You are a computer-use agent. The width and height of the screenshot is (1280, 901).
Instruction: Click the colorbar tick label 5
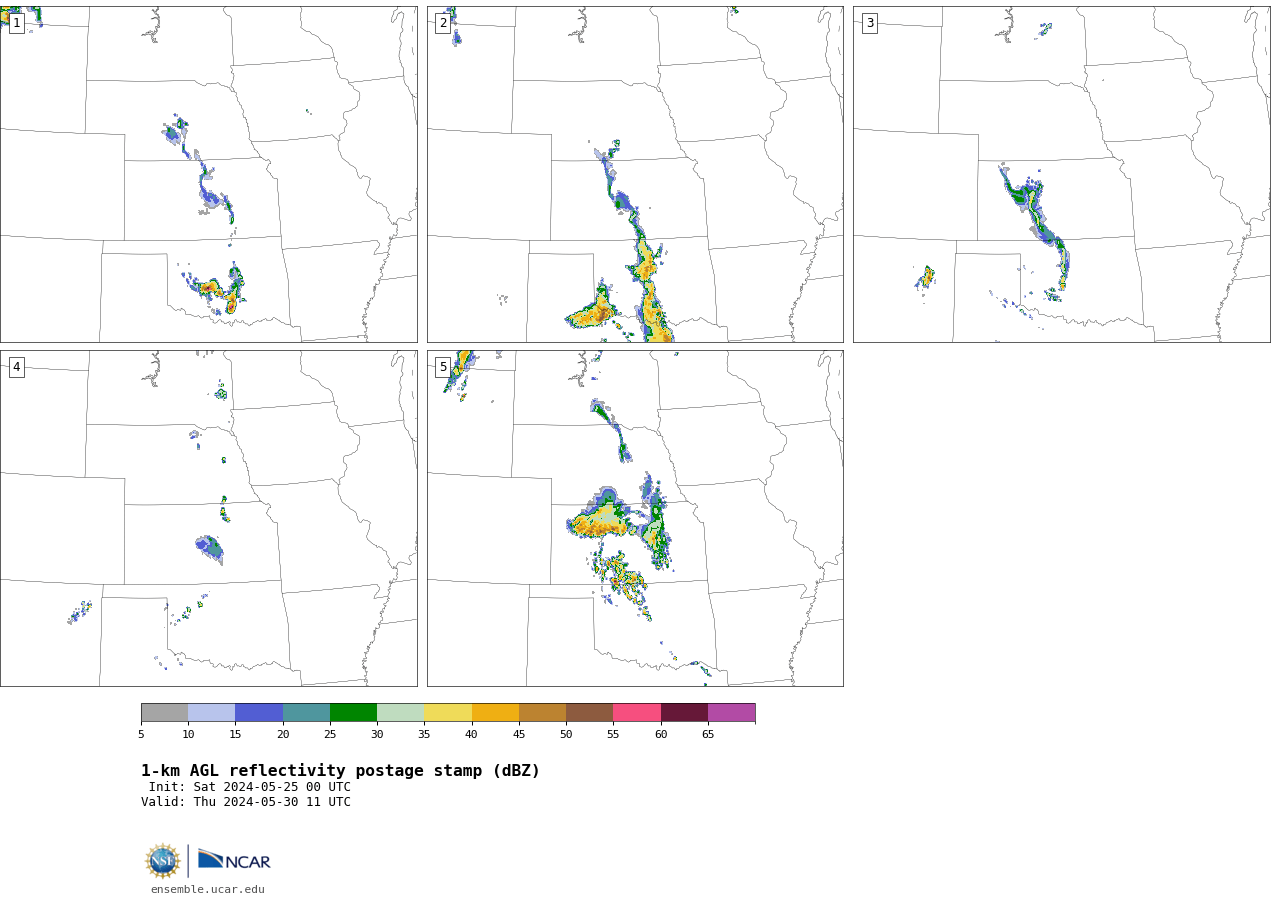[141, 735]
